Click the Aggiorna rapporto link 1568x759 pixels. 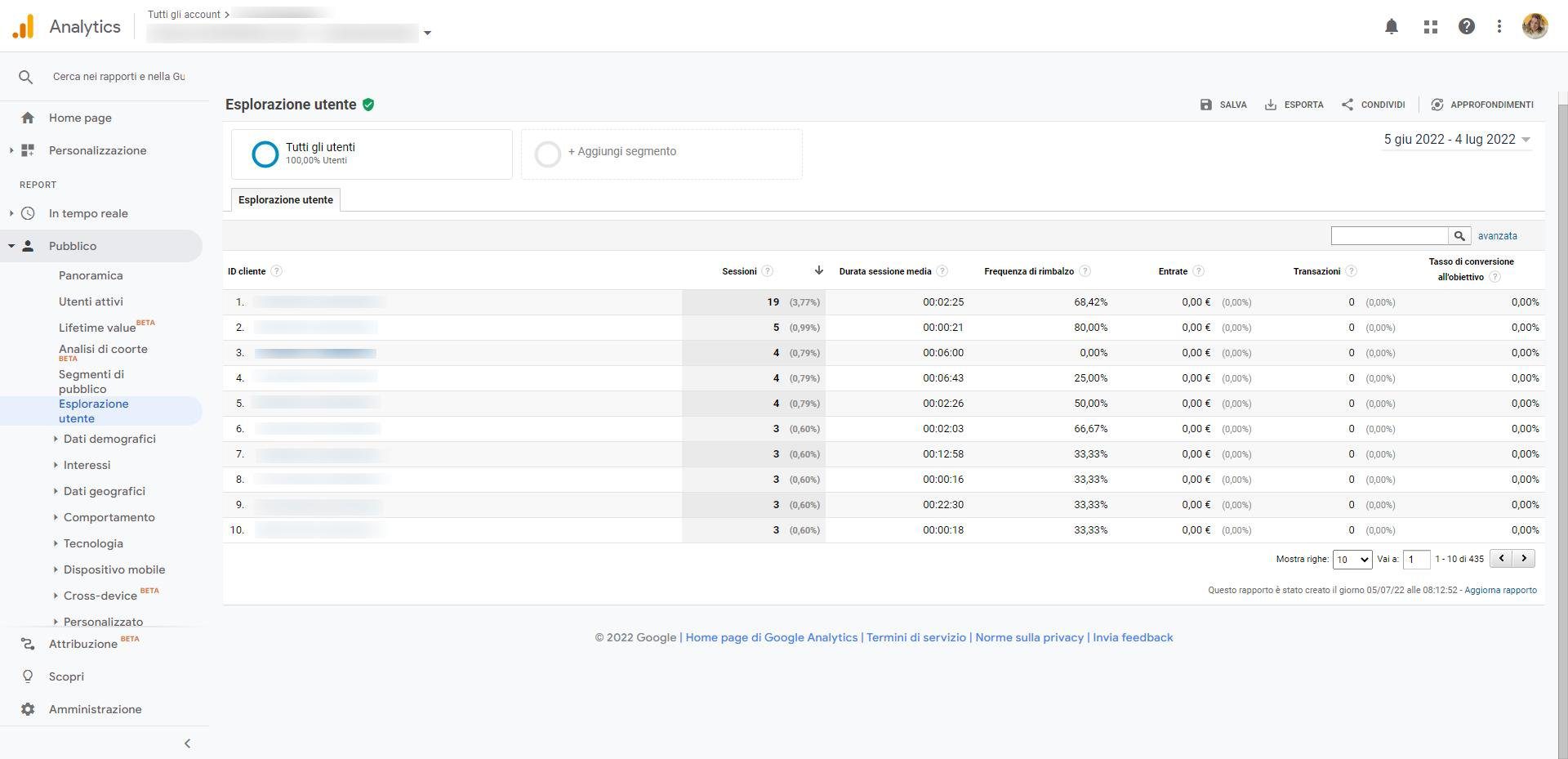1500,590
